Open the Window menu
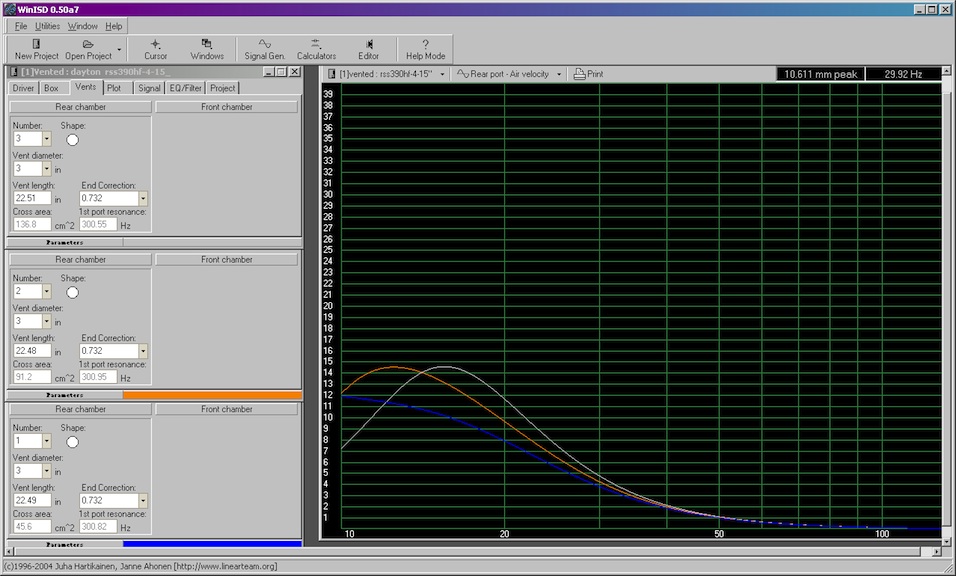 point(82,26)
